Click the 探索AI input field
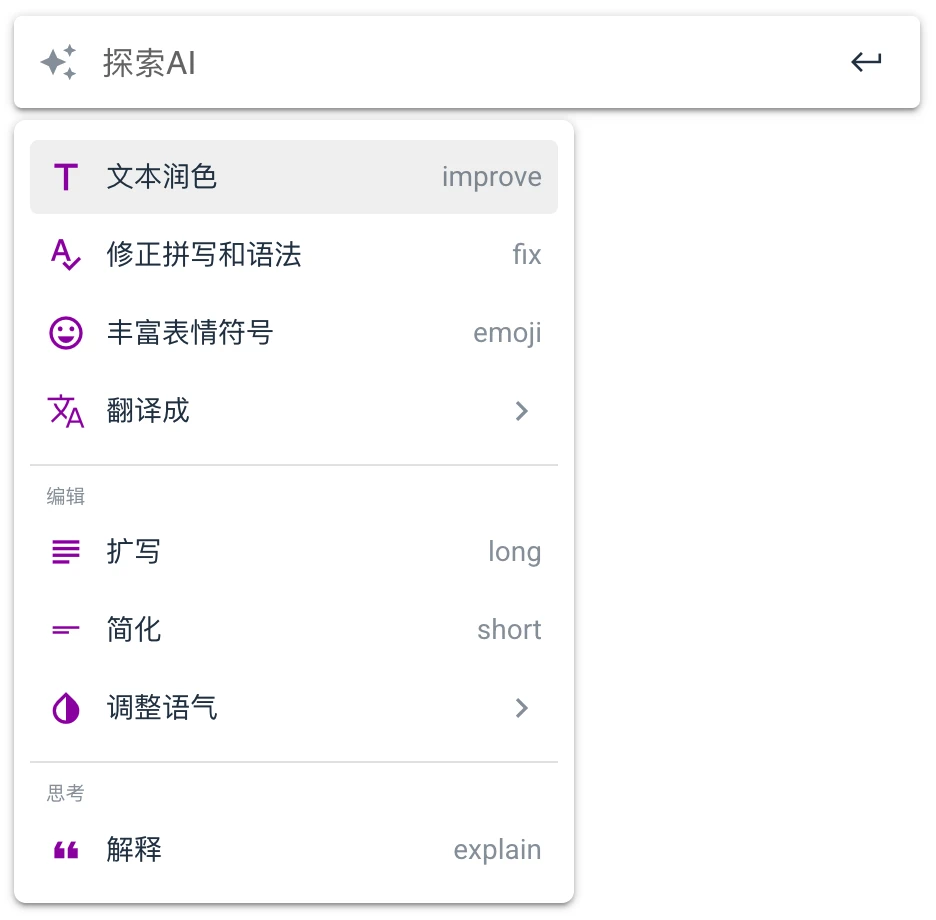The height and width of the screenshot is (920, 936). click(x=467, y=62)
